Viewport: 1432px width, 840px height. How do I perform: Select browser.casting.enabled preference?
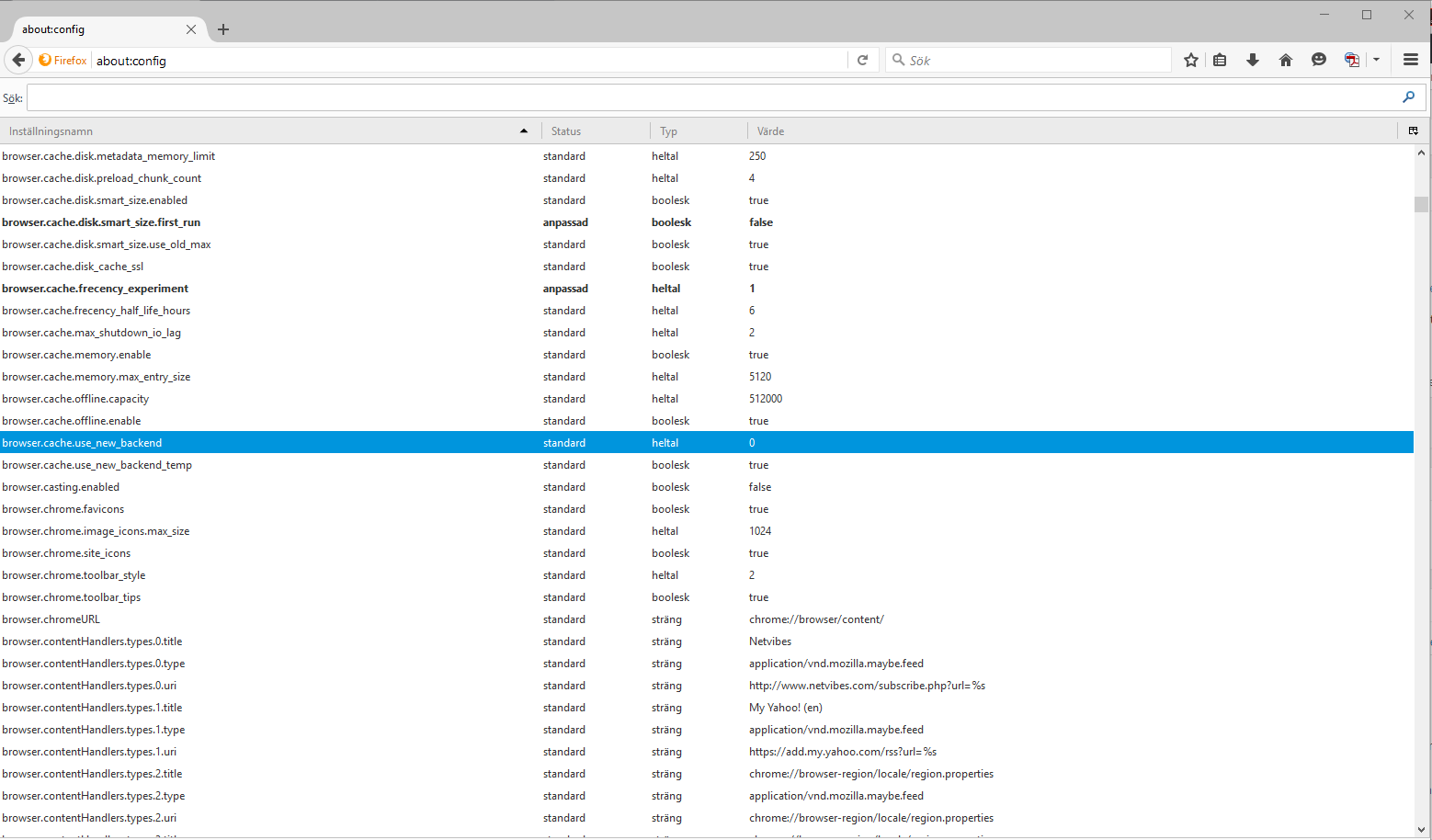point(707,487)
